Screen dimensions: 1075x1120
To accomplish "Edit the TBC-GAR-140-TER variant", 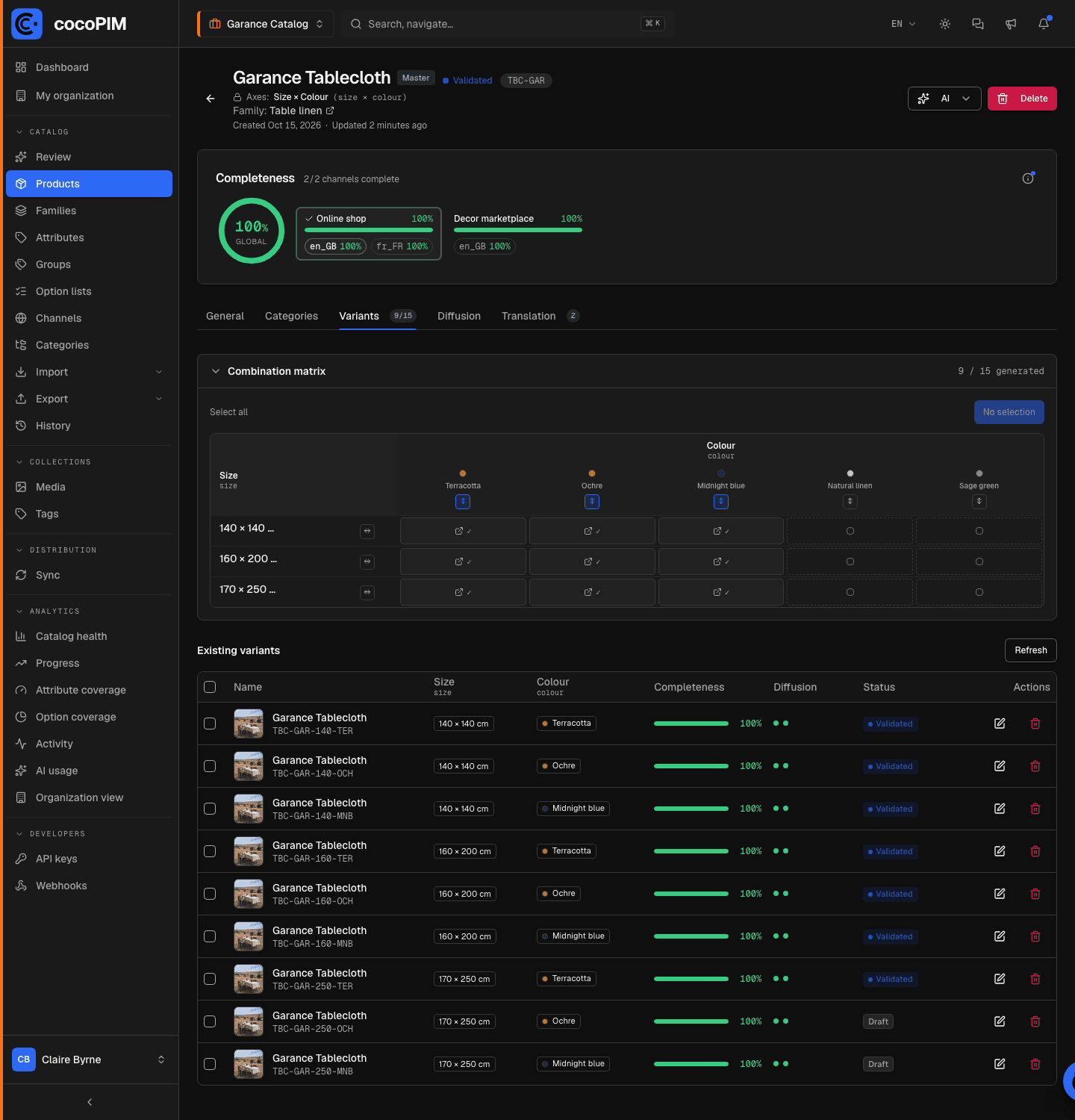I will [x=1000, y=724].
